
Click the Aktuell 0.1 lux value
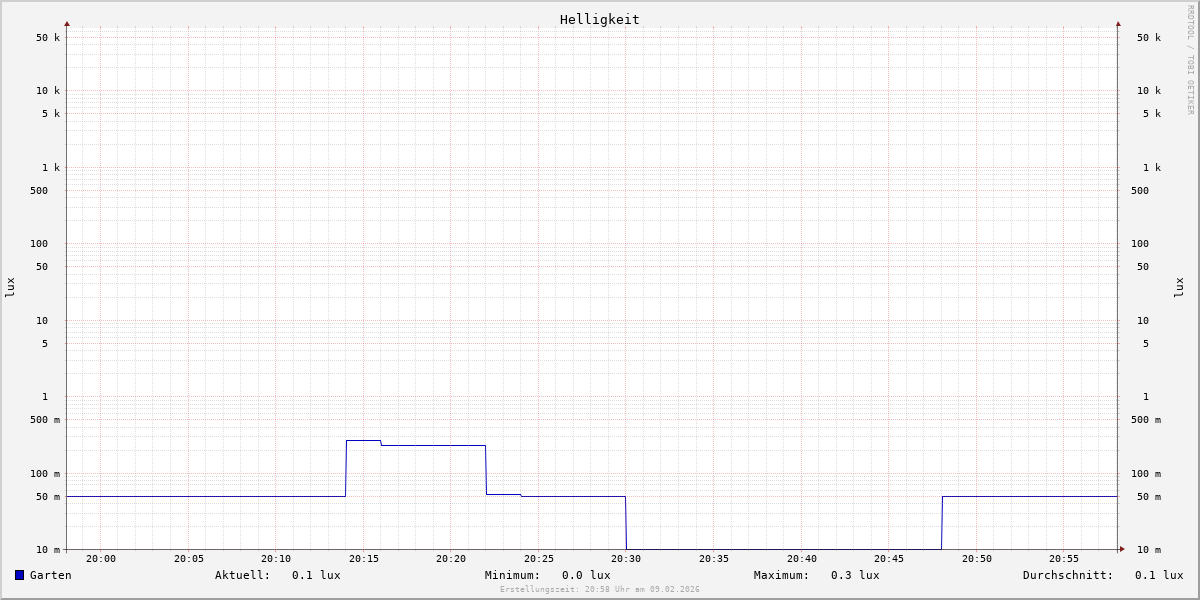316,575
